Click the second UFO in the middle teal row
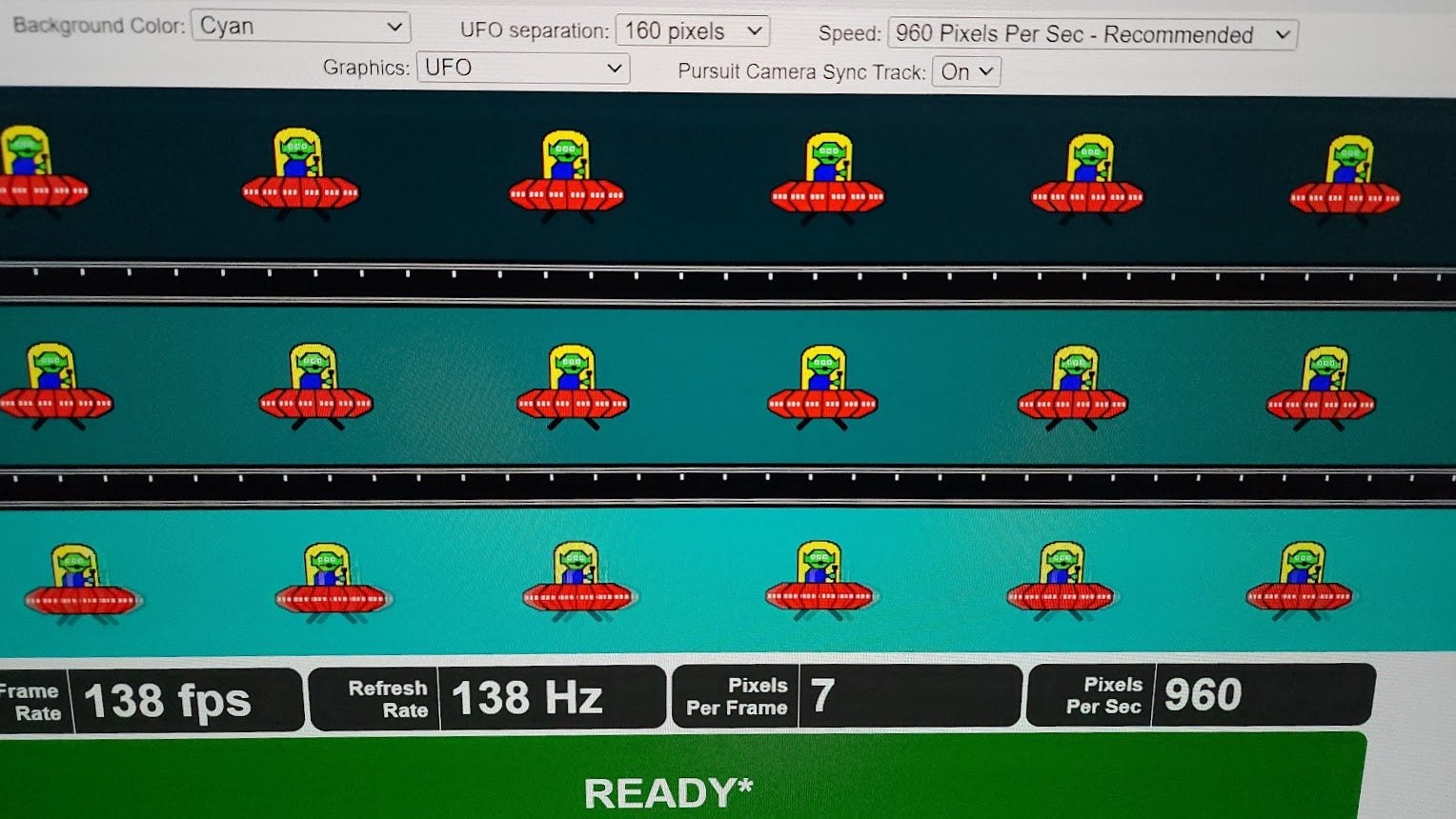This screenshot has width=1456, height=819. point(315,386)
